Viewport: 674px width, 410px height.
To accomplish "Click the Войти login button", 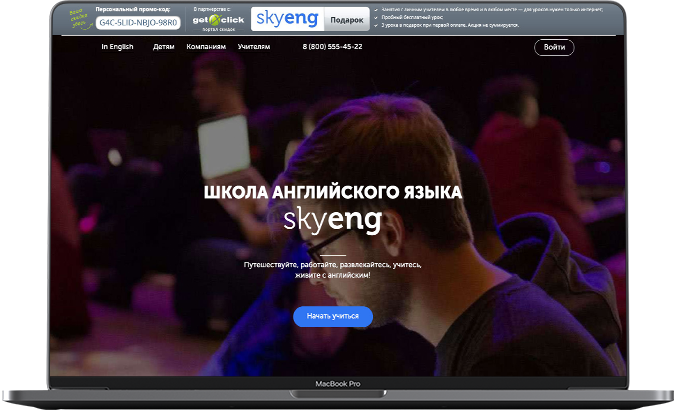I will click(554, 47).
